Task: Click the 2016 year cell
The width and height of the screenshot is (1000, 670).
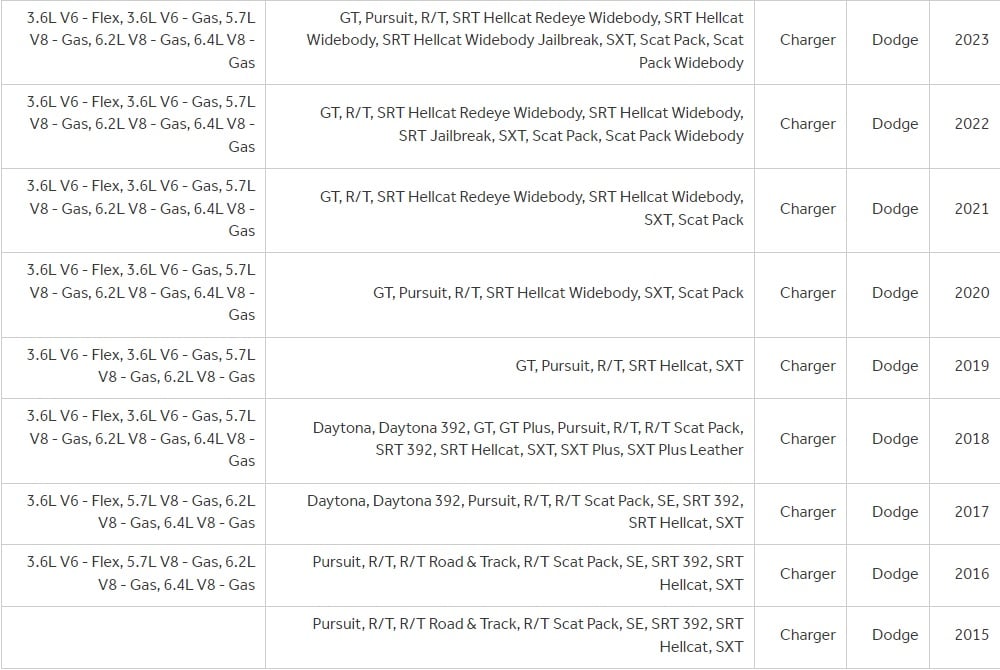Action: coord(971,574)
